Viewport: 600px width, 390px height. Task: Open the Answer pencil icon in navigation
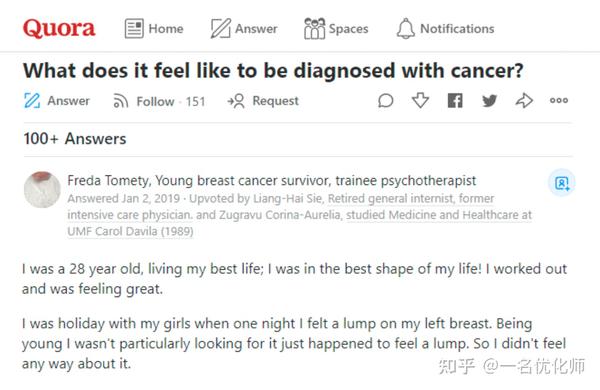pyautogui.click(x=221, y=28)
